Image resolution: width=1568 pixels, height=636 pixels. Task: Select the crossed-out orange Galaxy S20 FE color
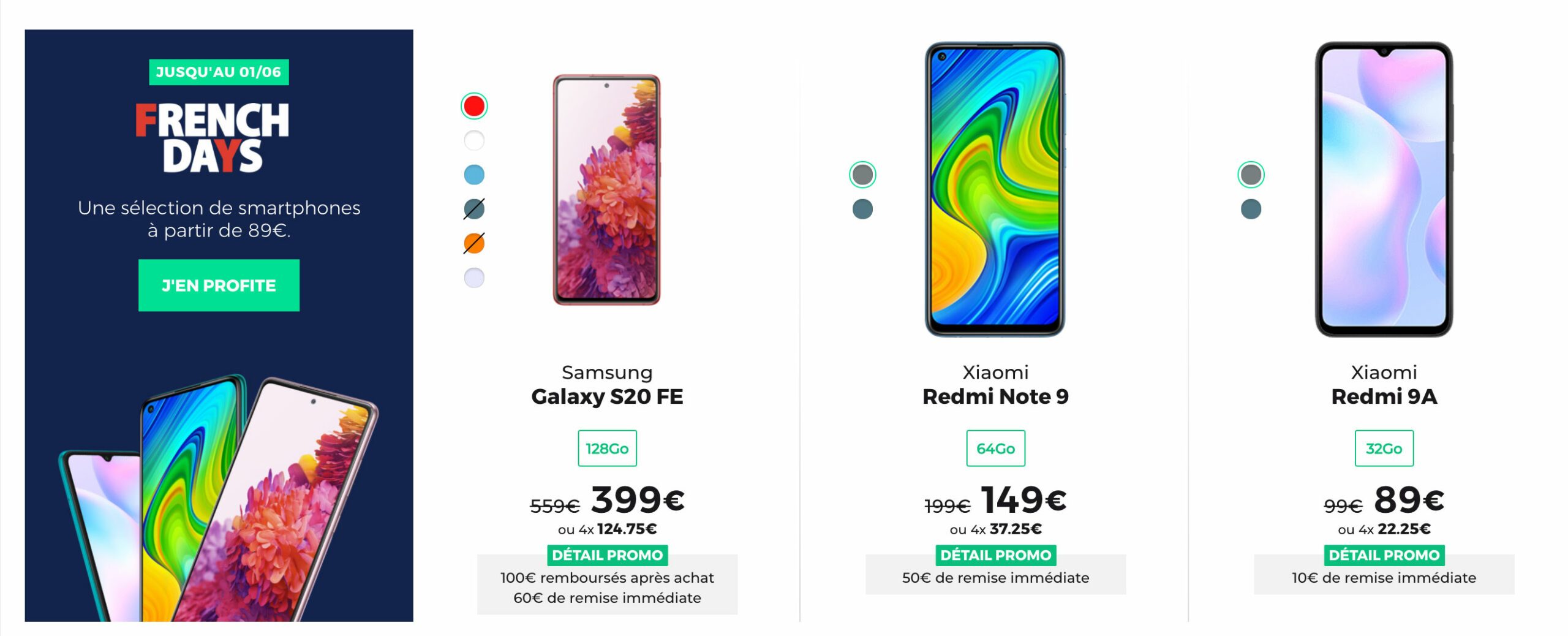pos(474,243)
